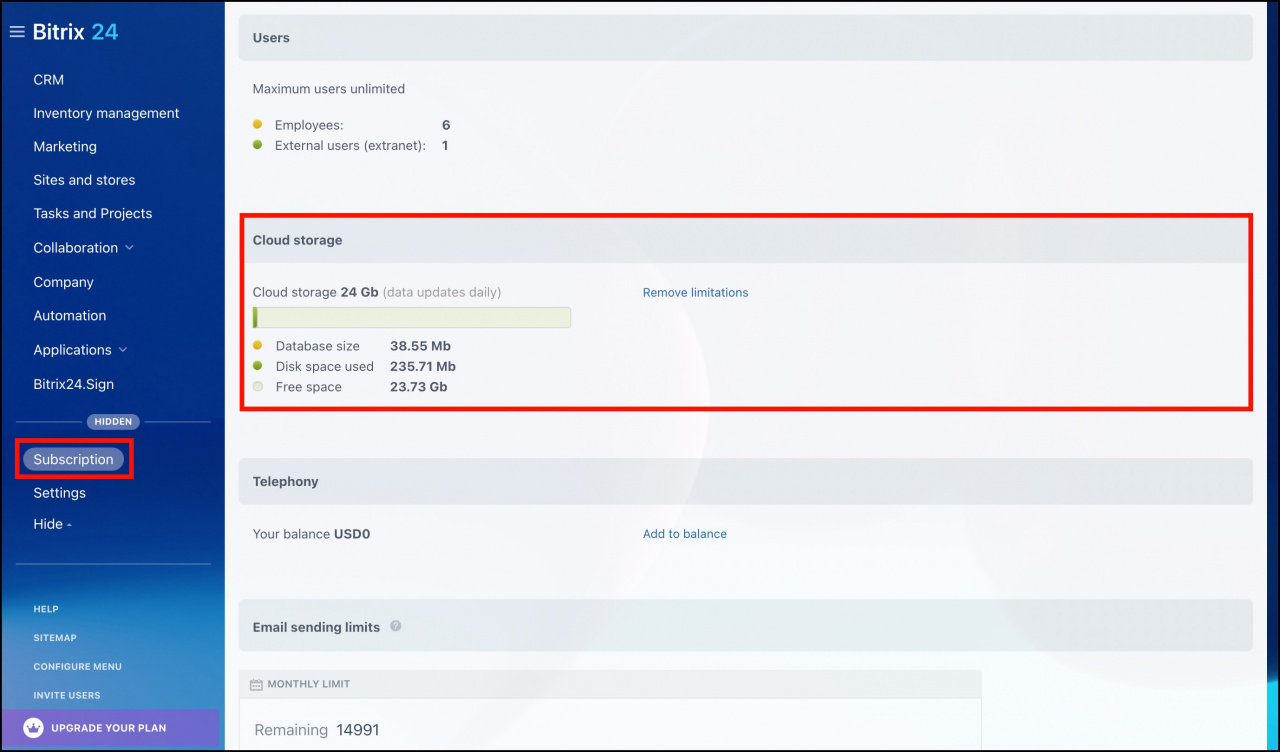Expand the Applications submenu arrow
The height and width of the screenshot is (752, 1280).
(123, 350)
